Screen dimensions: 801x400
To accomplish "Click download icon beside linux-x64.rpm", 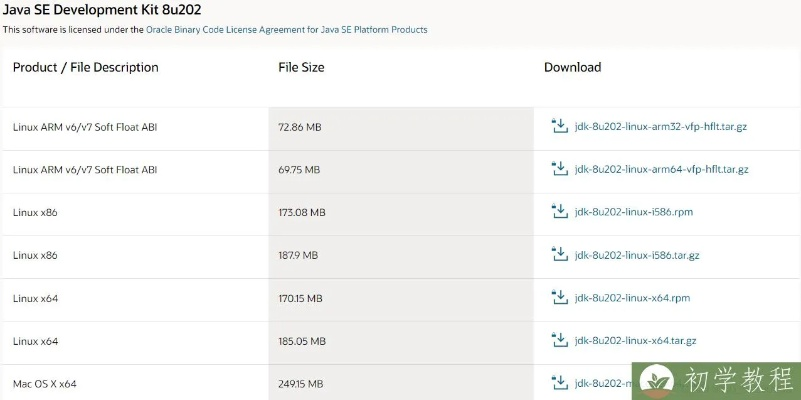I will [560, 297].
